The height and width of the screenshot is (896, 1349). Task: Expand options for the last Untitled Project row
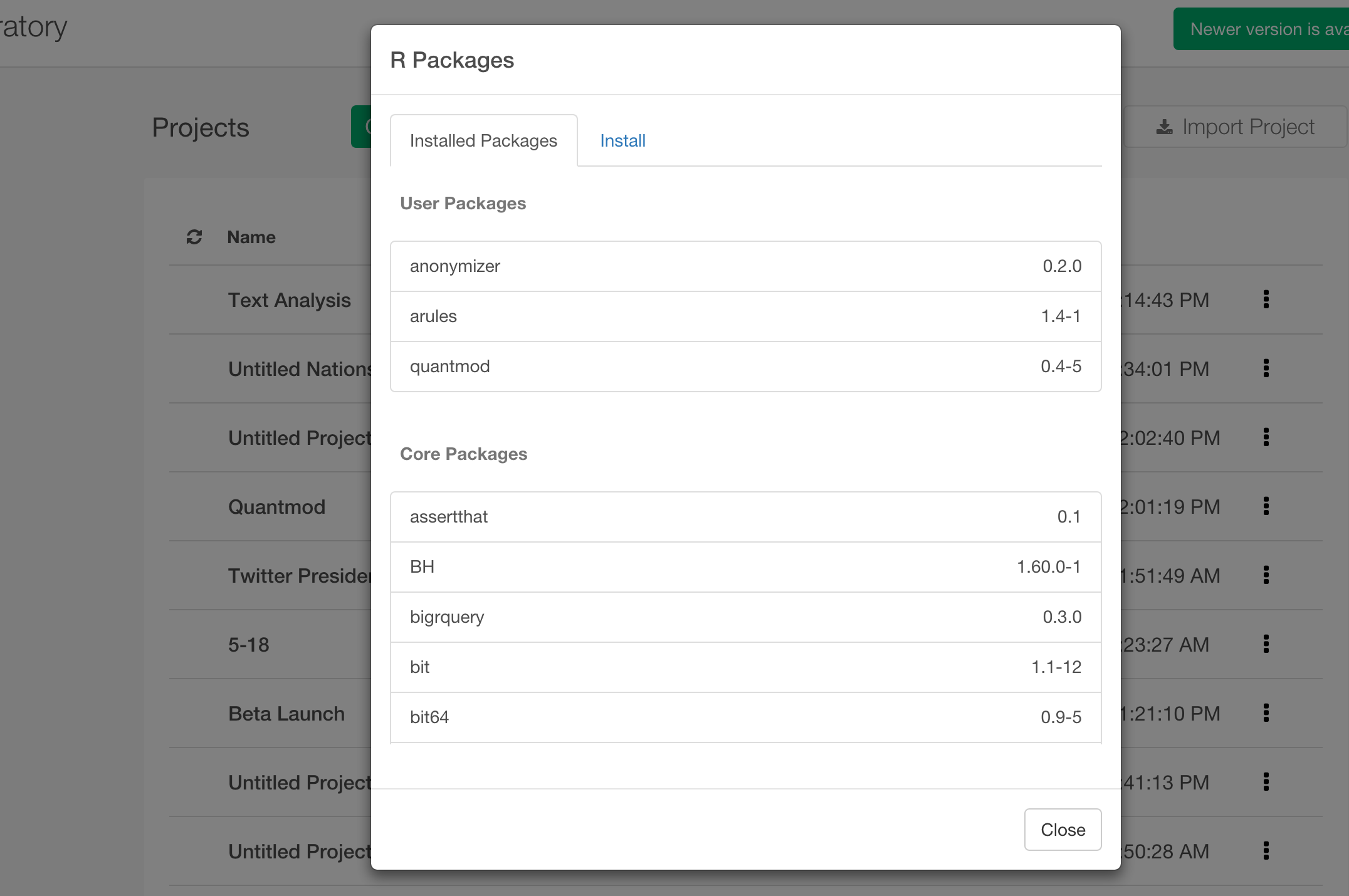pyautogui.click(x=1266, y=851)
